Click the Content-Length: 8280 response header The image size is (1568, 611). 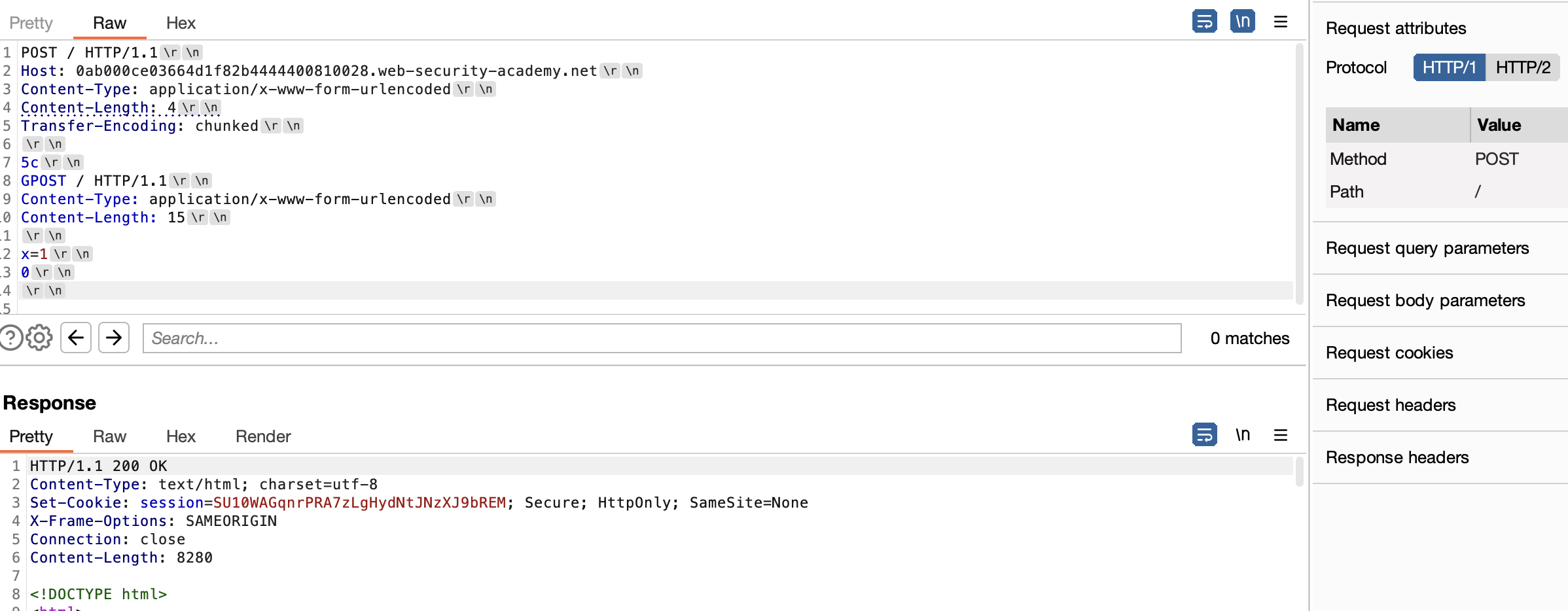click(x=121, y=557)
